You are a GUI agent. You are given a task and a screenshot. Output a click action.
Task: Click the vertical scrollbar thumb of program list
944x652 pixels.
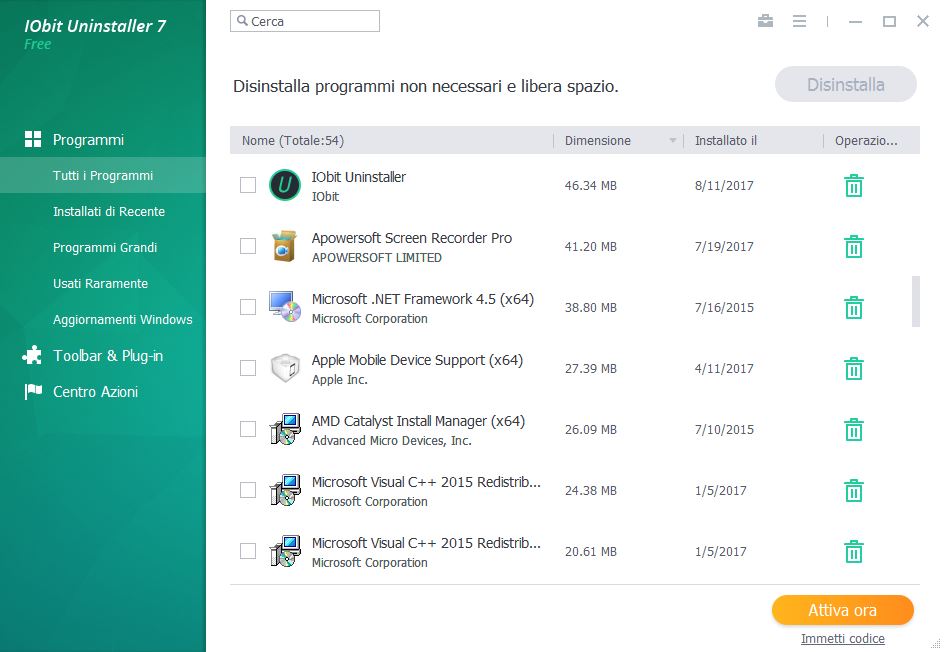click(915, 302)
